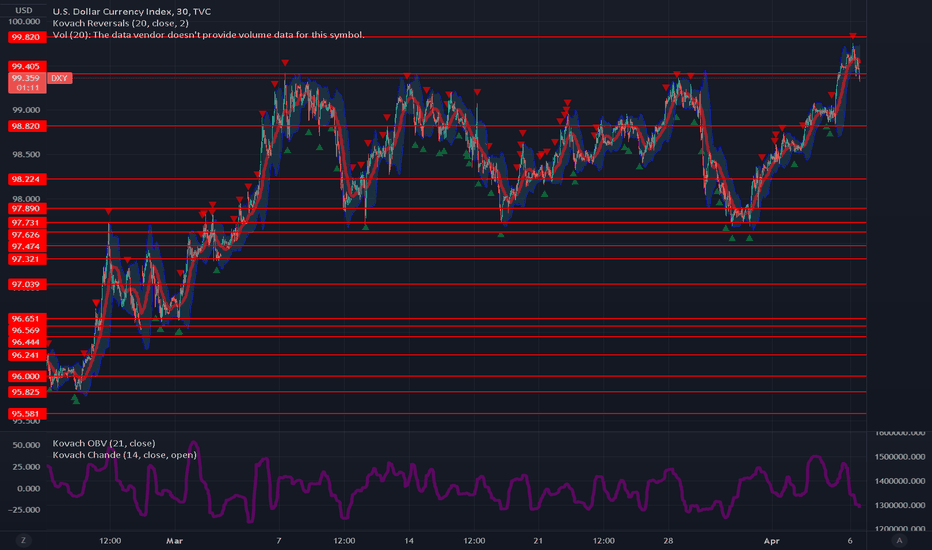Select the 98.224 price level label

click(x=27, y=179)
